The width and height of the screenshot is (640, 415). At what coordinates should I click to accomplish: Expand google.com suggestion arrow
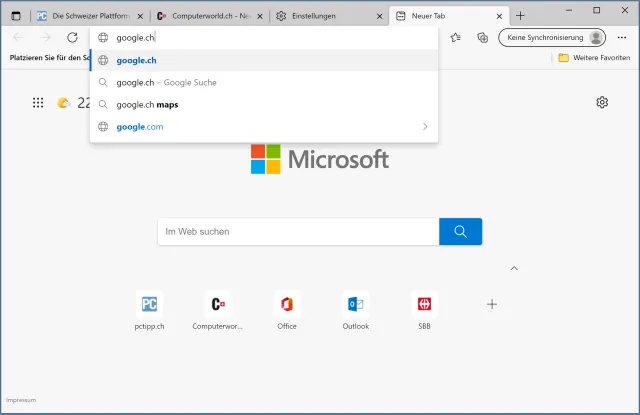(425, 126)
